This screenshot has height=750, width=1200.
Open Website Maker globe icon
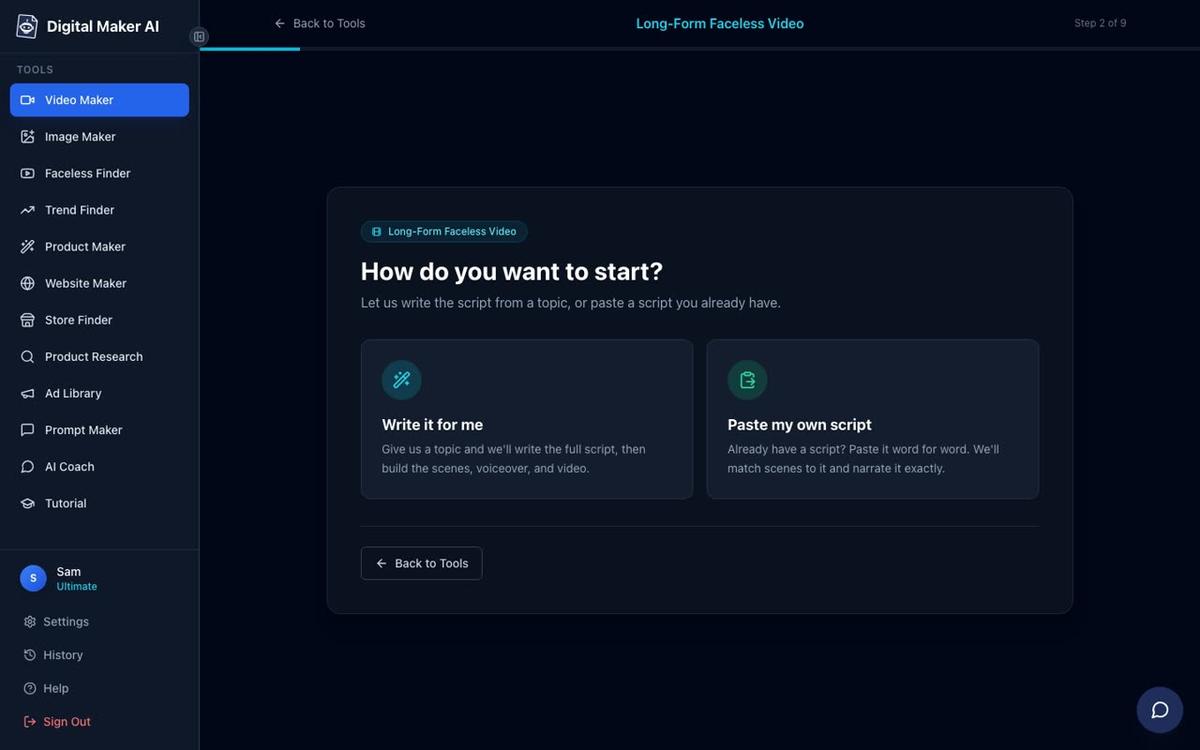(x=27, y=283)
